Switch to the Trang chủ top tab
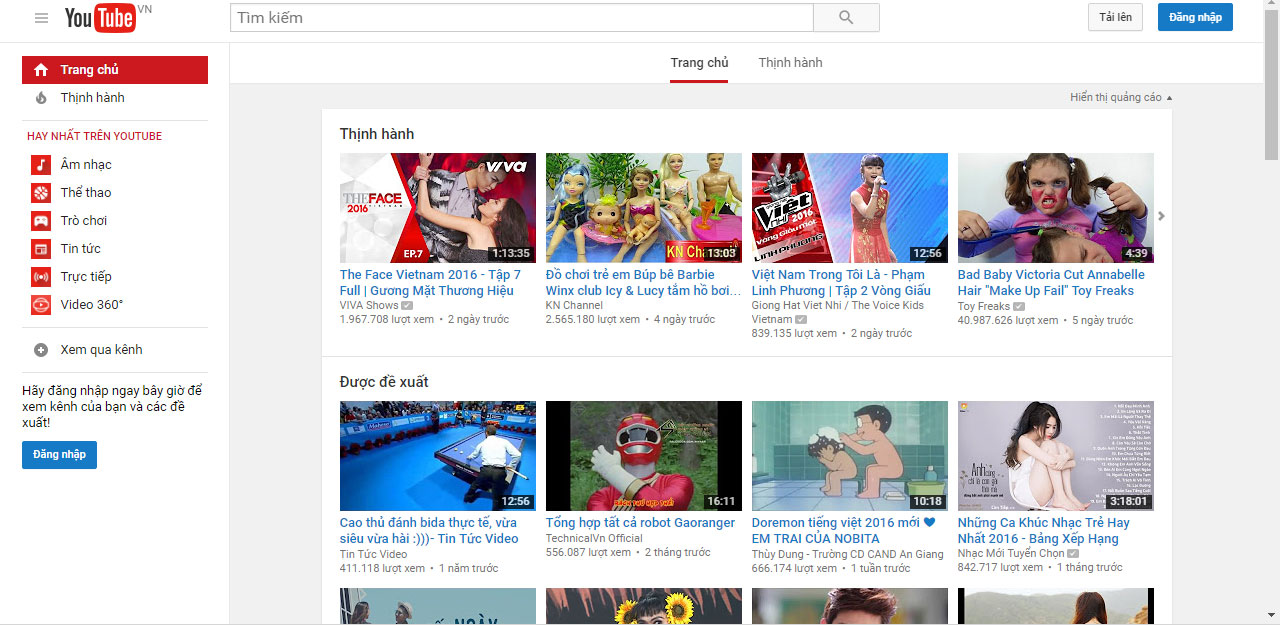Image resolution: width=1280 pixels, height=625 pixels. click(699, 63)
